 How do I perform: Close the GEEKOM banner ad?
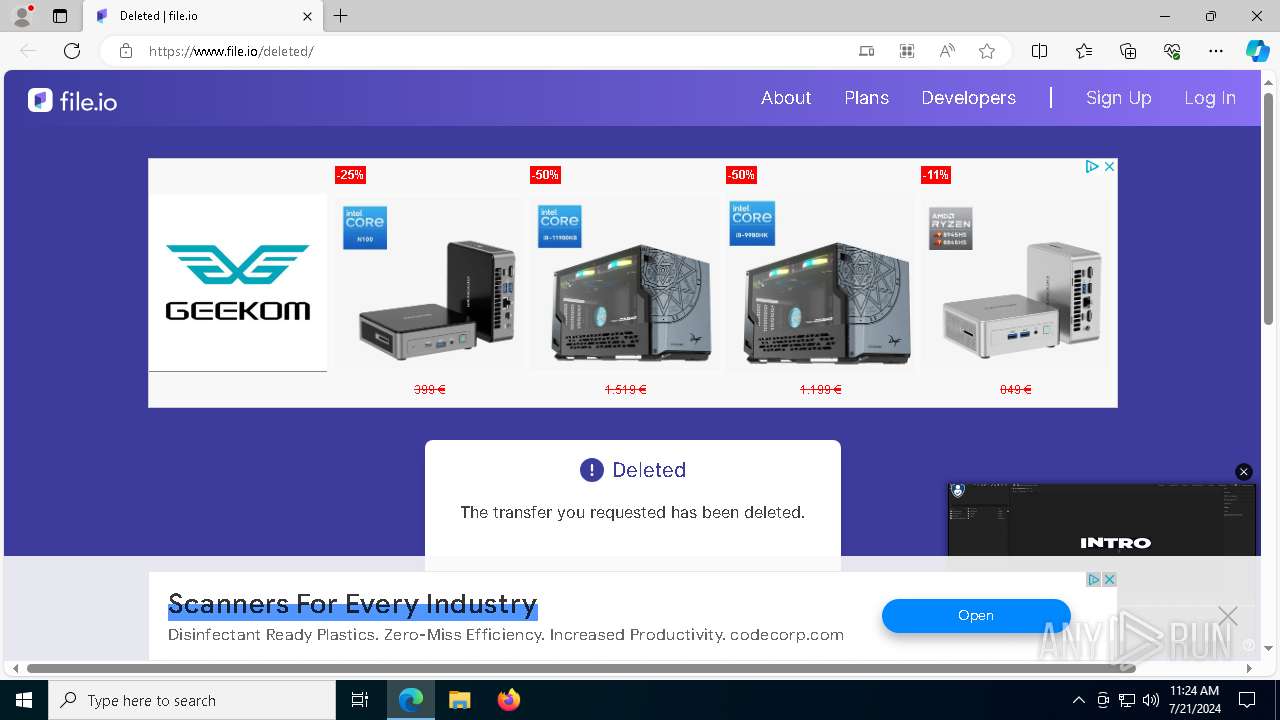(1109, 167)
